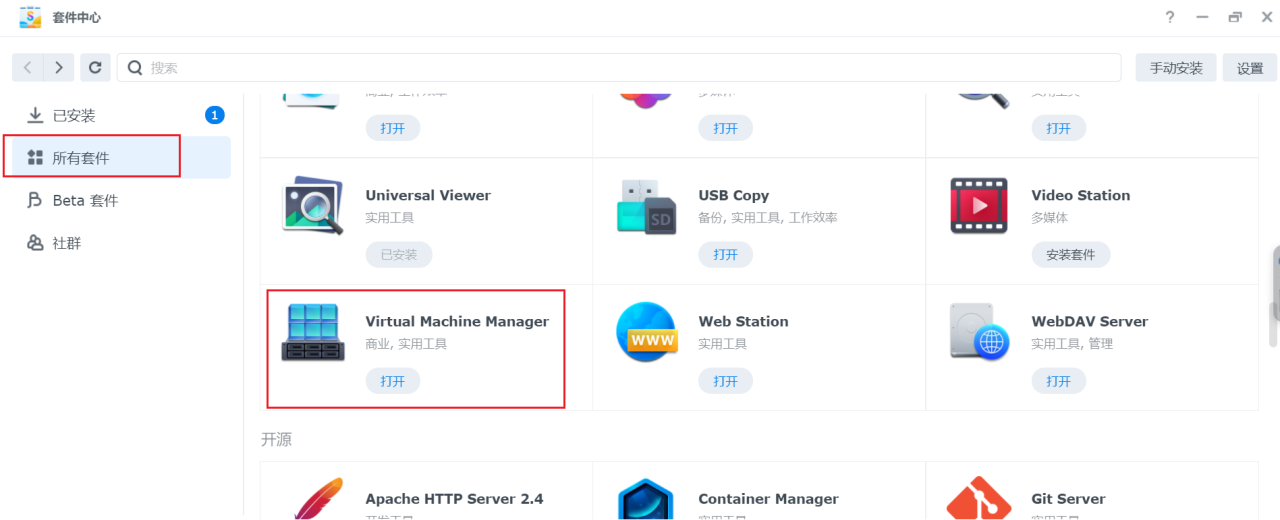The image size is (1280, 520).
Task: Click the Virtual Machine Manager icon
Action: (x=313, y=333)
